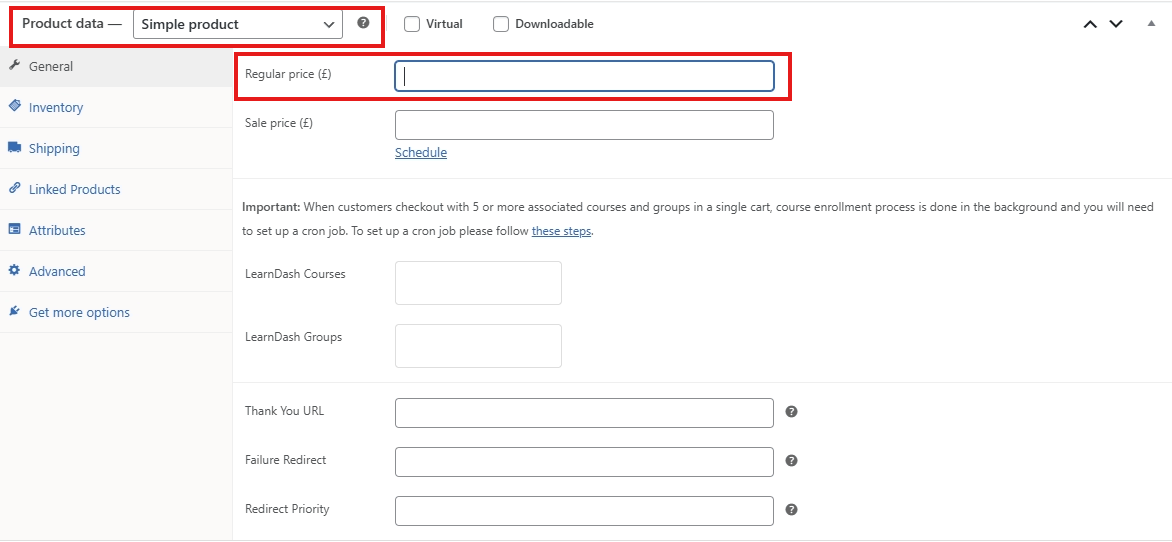Click the Inventory tag icon
Screen dimensions: 1172x542
click(x=14, y=106)
